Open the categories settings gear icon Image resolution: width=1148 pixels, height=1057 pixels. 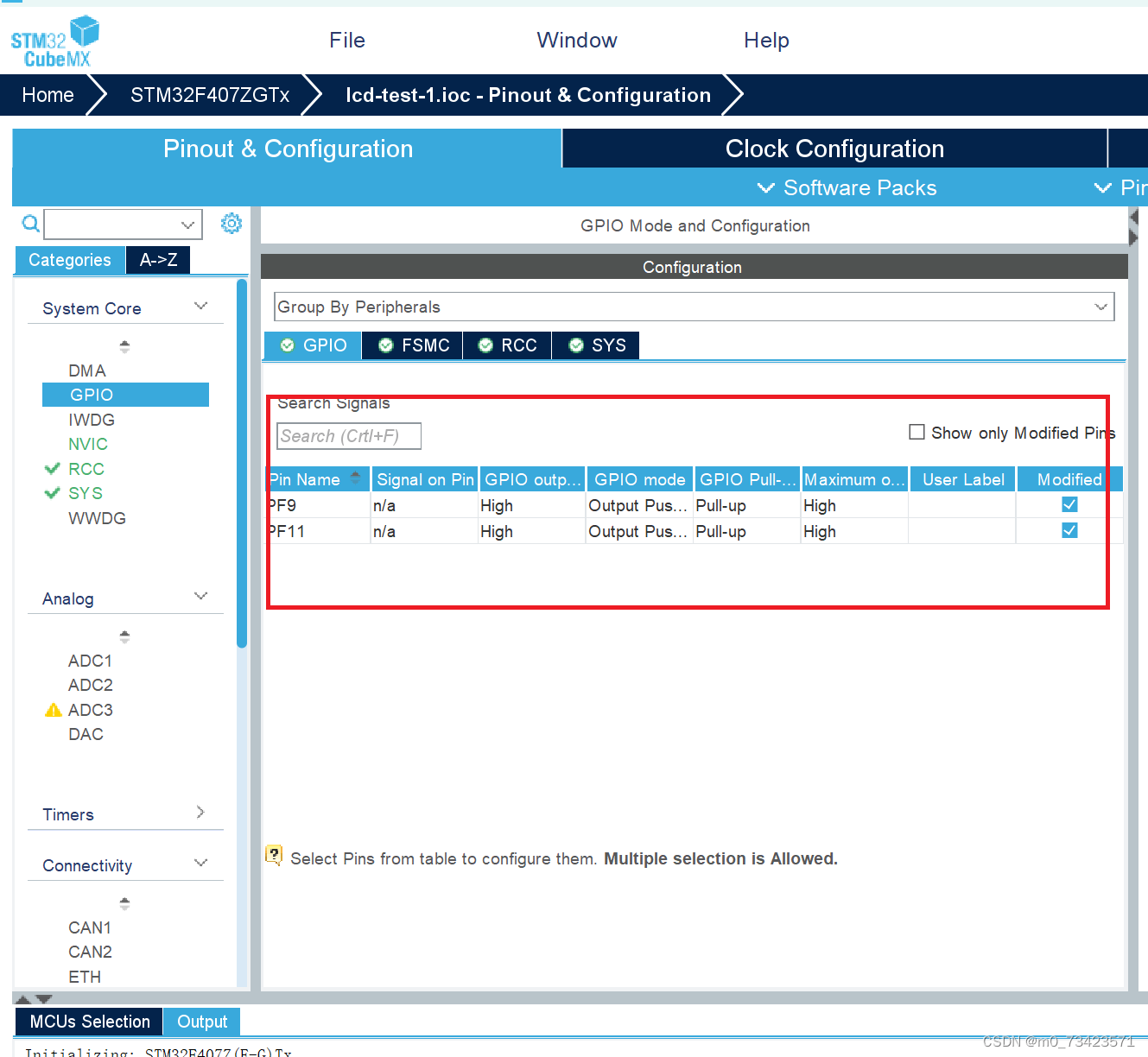[232, 224]
